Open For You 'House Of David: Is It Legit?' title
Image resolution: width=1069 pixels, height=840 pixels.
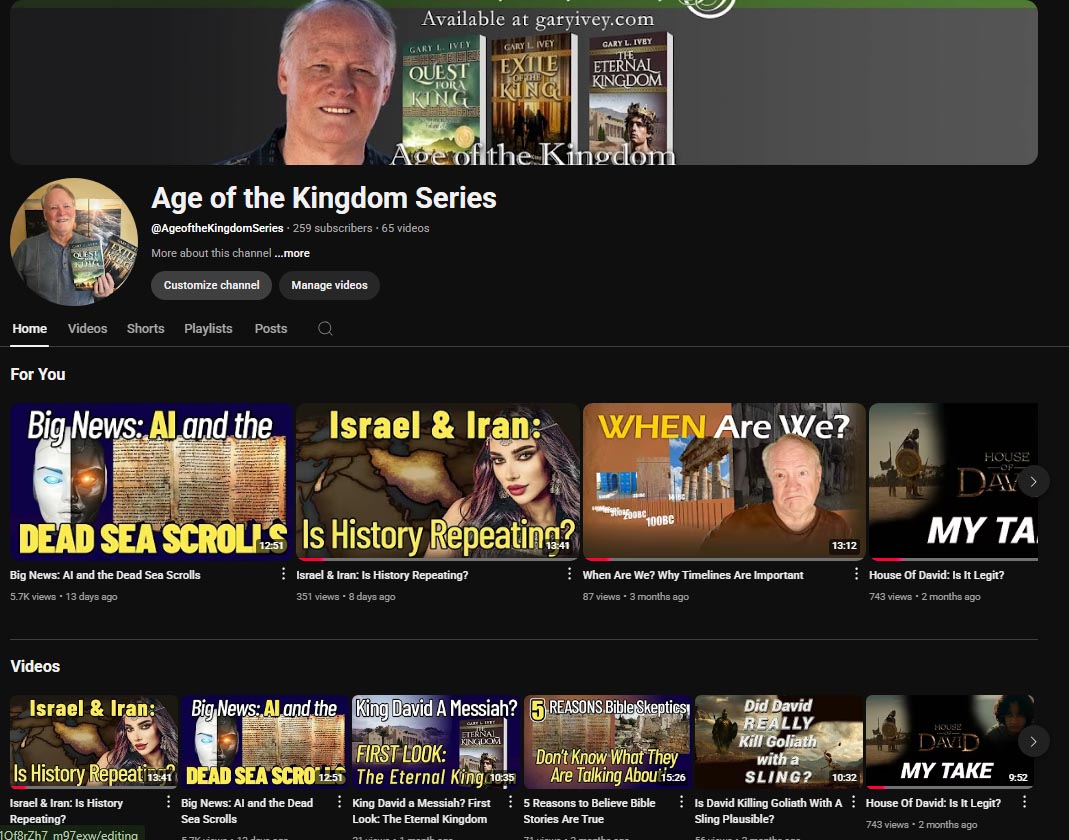pos(936,575)
